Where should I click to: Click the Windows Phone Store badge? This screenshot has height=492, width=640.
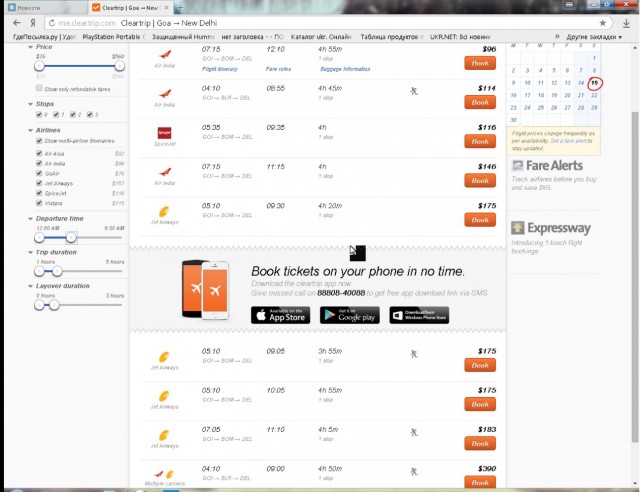pos(418,315)
